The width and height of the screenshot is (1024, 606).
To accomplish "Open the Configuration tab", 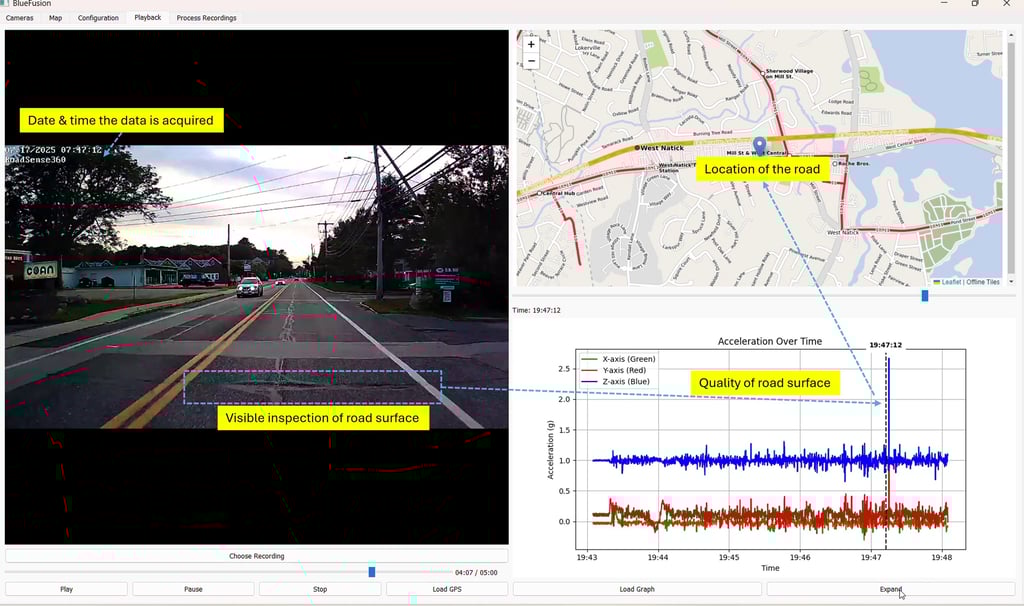I will [x=98, y=18].
